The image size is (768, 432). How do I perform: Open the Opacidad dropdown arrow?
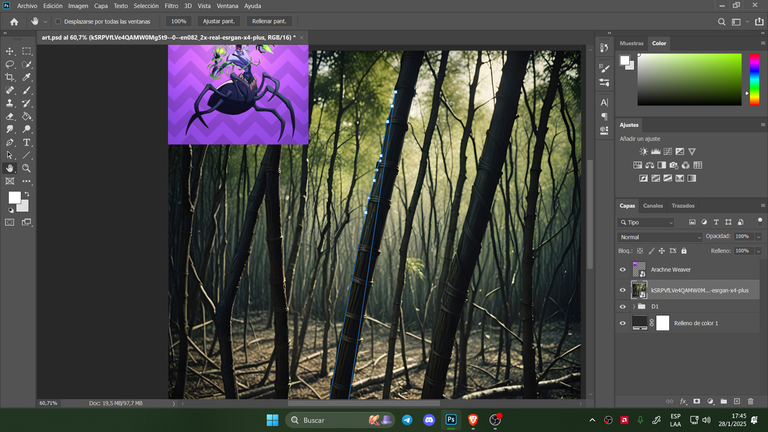[x=759, y=237]
